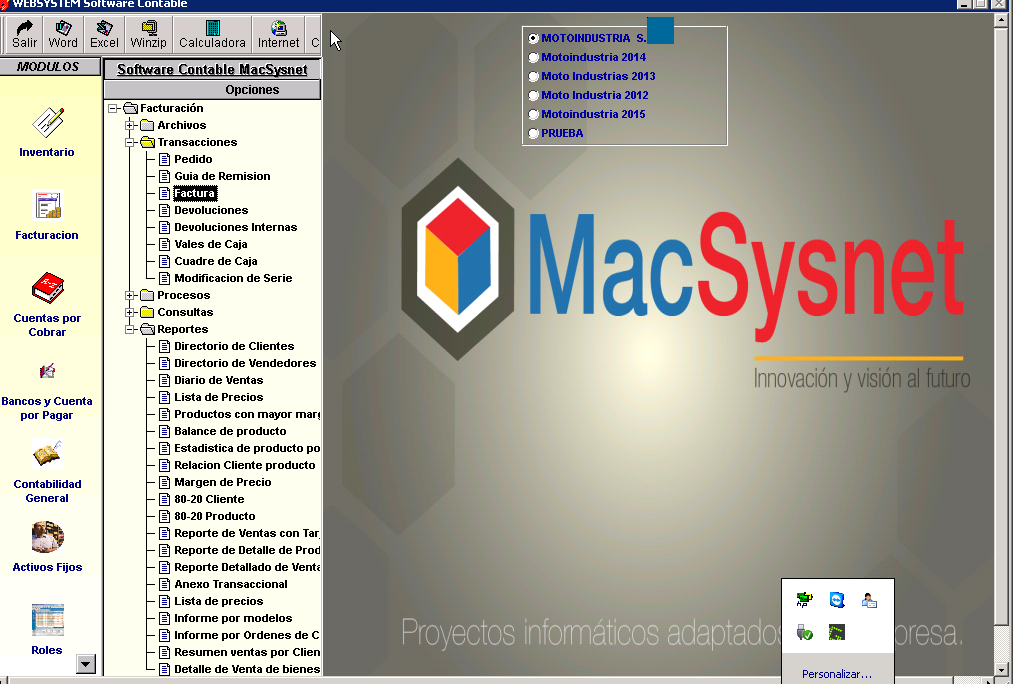The image size is (1013, 684).
Task: Click the Opciones panel header
Action: pyautogui.click(x=252, y=90)
